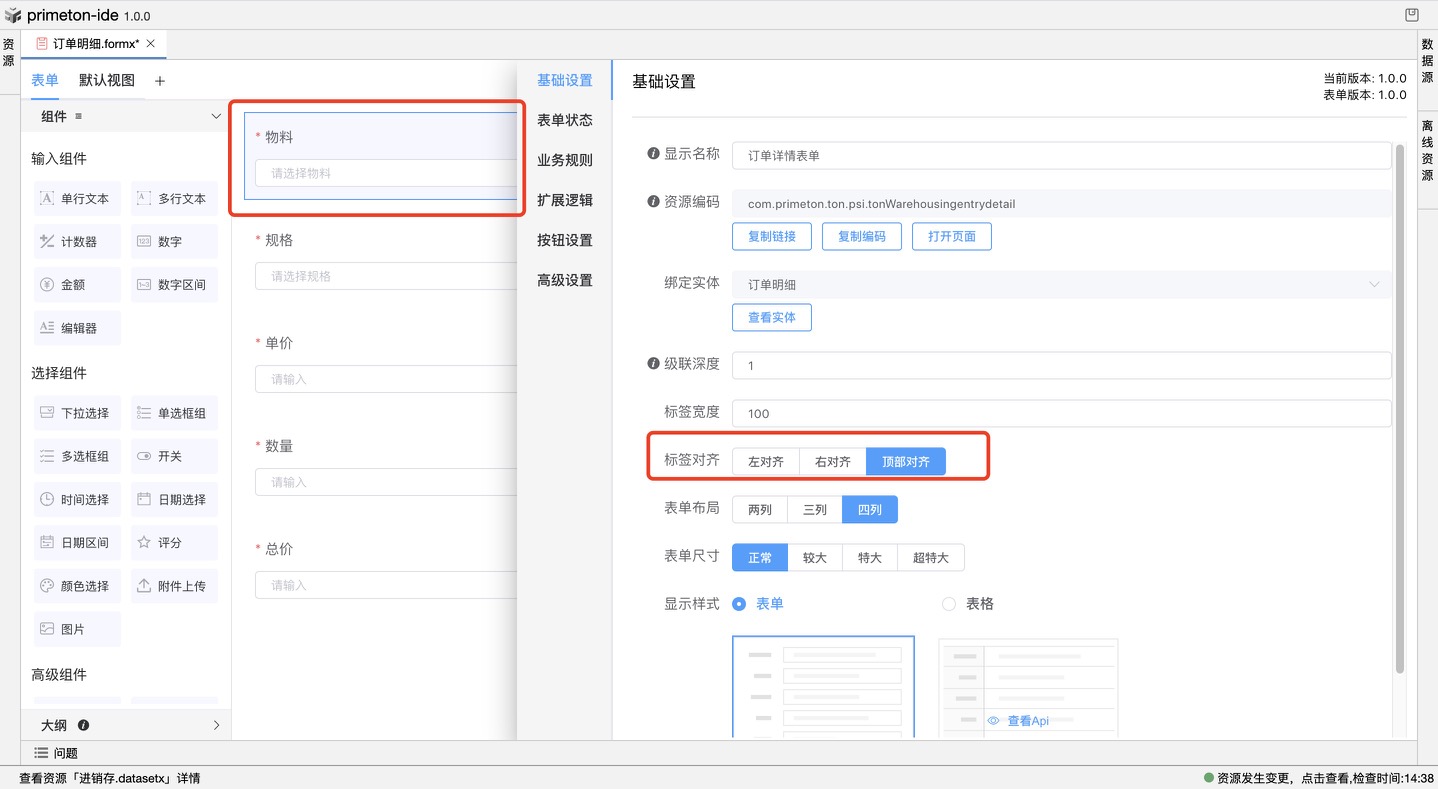The image size is (1438, 789).
Task: Set label alignment to 左对齐
Action: [765, 462]
